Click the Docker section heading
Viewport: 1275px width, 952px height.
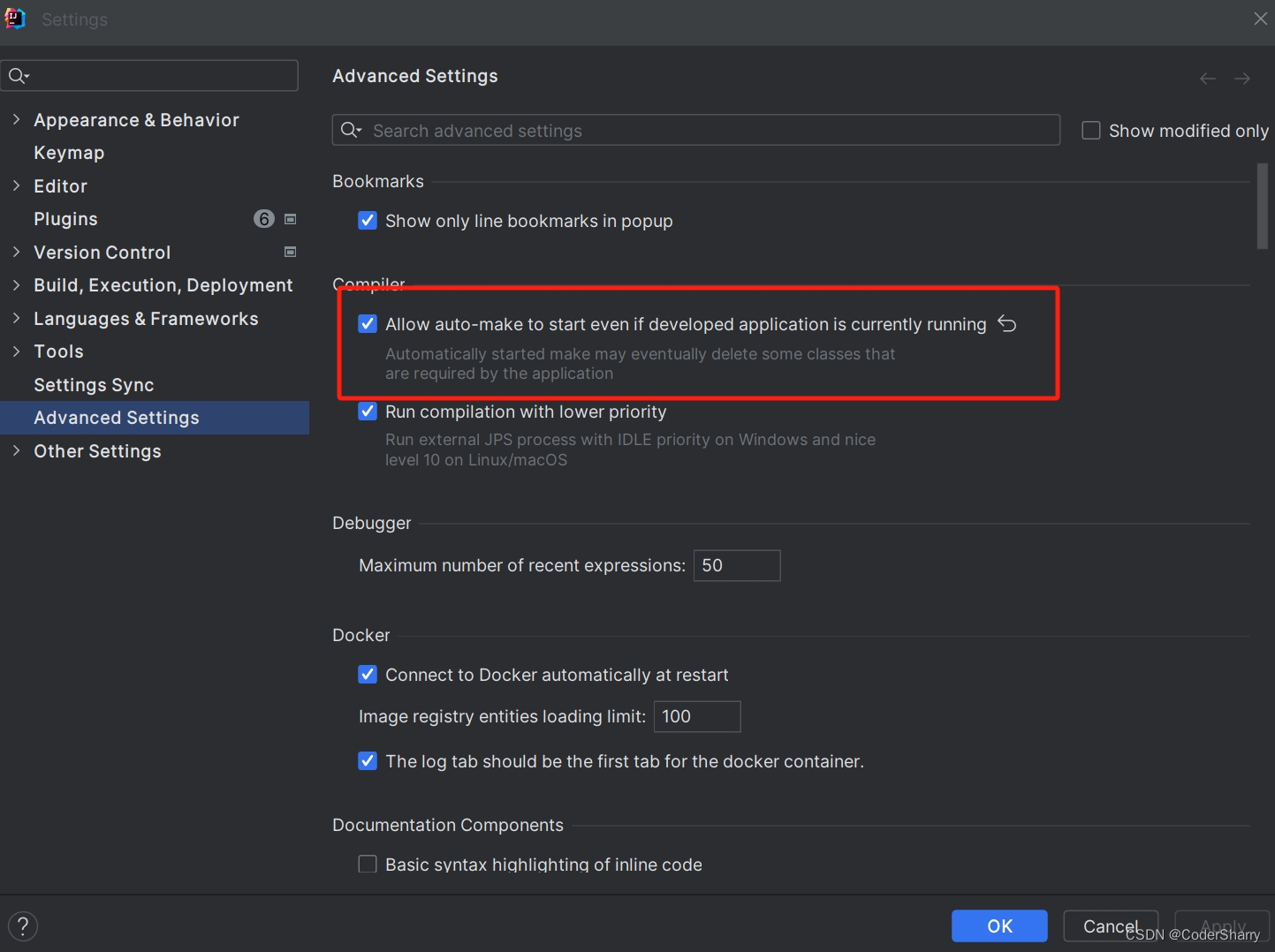coord(360,635)
